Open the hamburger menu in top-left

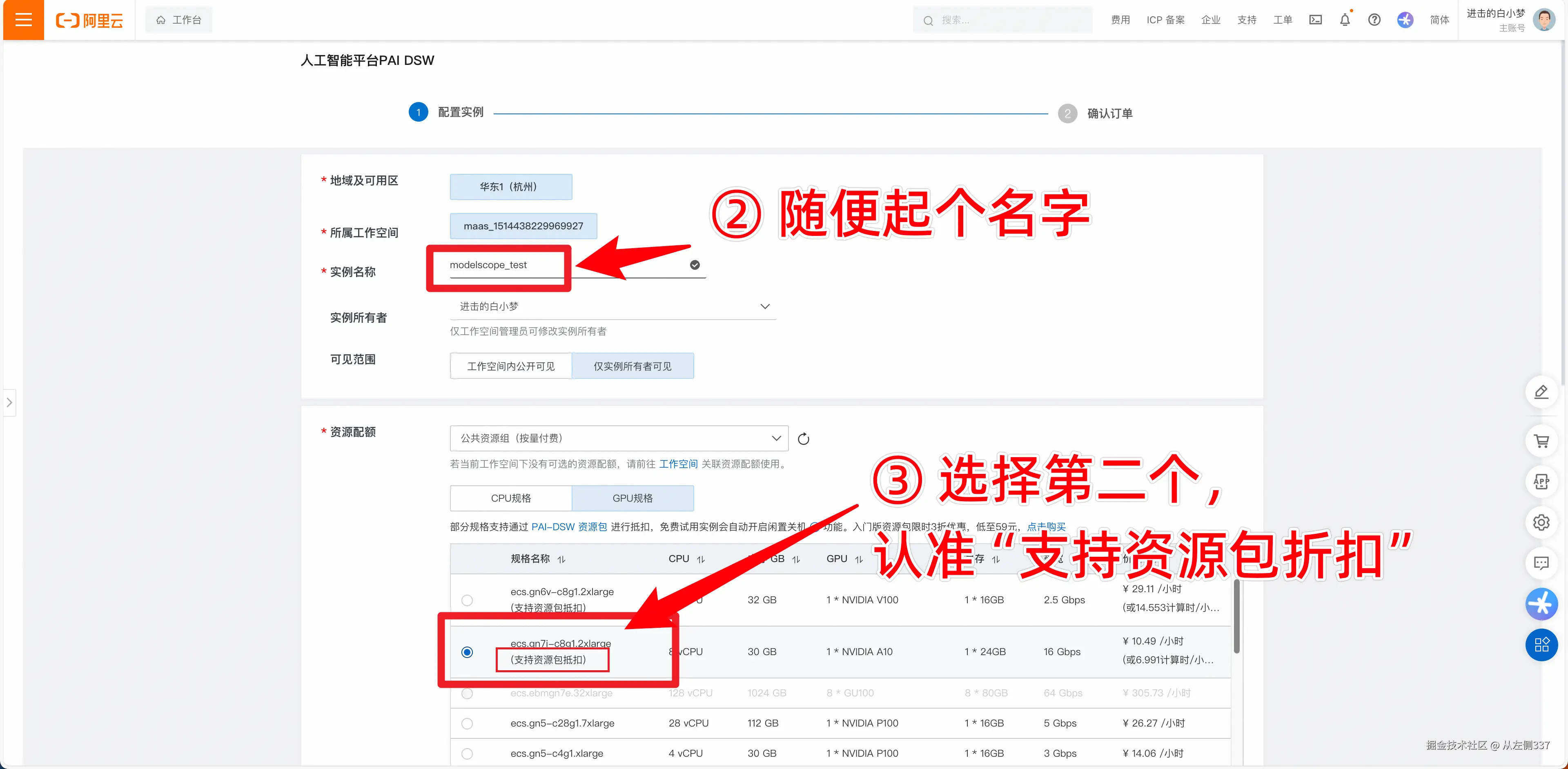(23, 20)
